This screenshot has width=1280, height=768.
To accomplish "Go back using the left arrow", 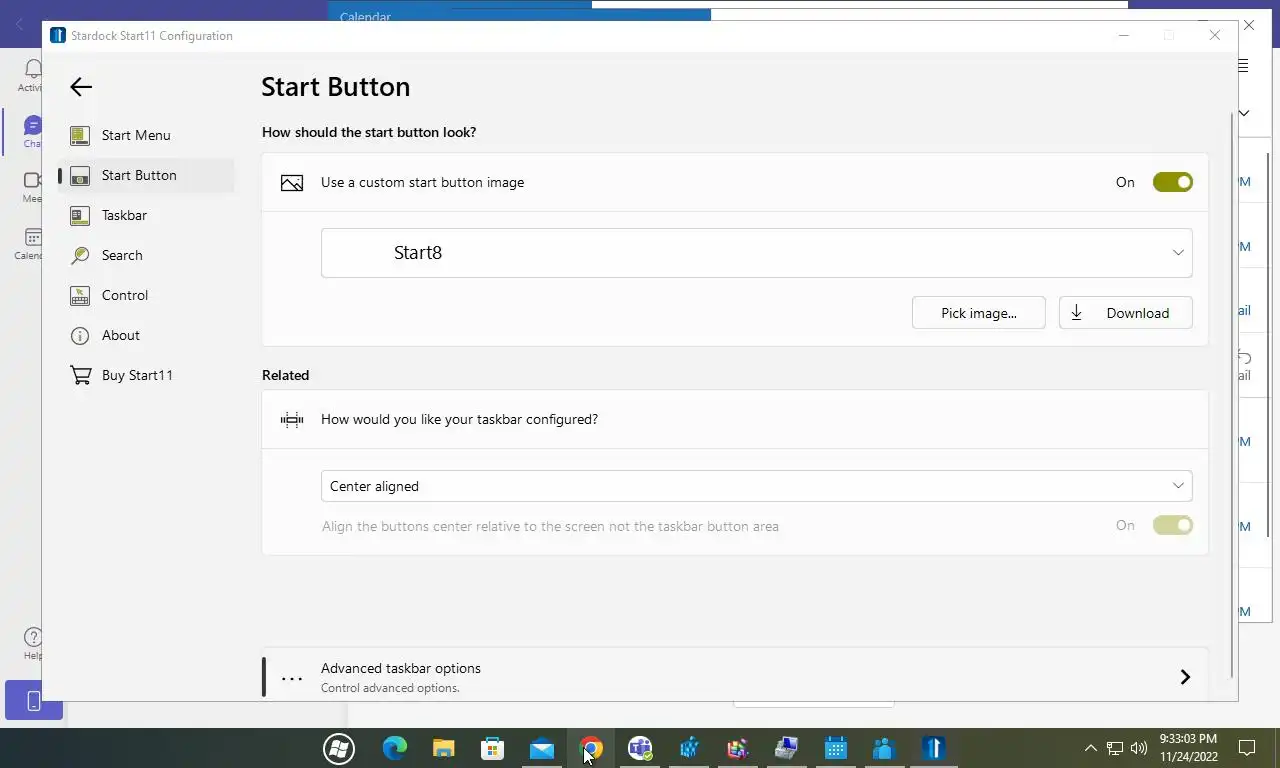I will 81,87.
